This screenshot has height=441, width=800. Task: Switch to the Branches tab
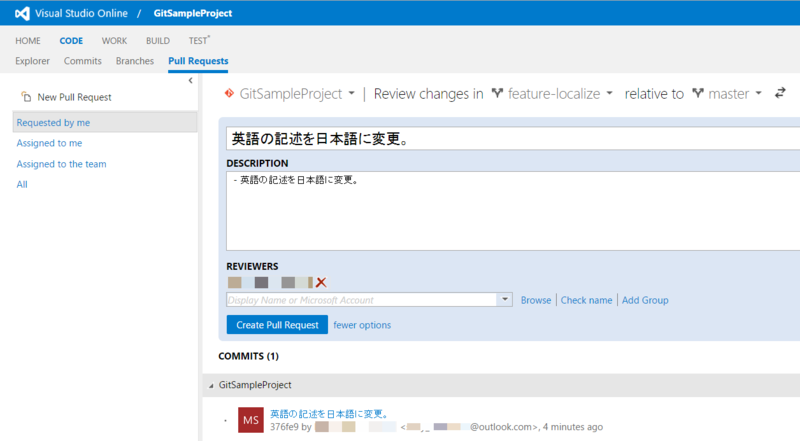(135, 61)
